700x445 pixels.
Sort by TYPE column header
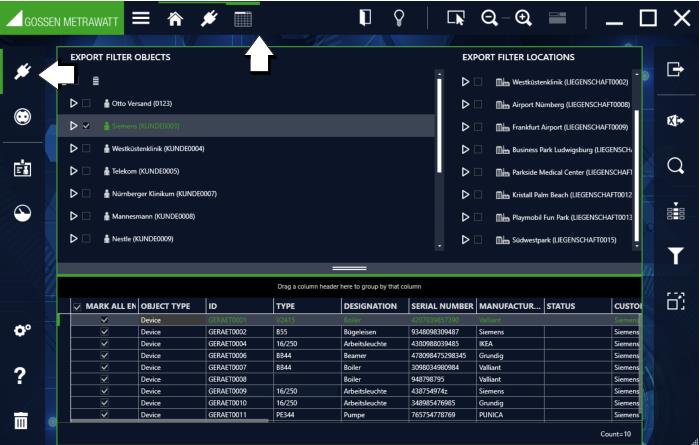pyautogui.click(x=307, y=306)
